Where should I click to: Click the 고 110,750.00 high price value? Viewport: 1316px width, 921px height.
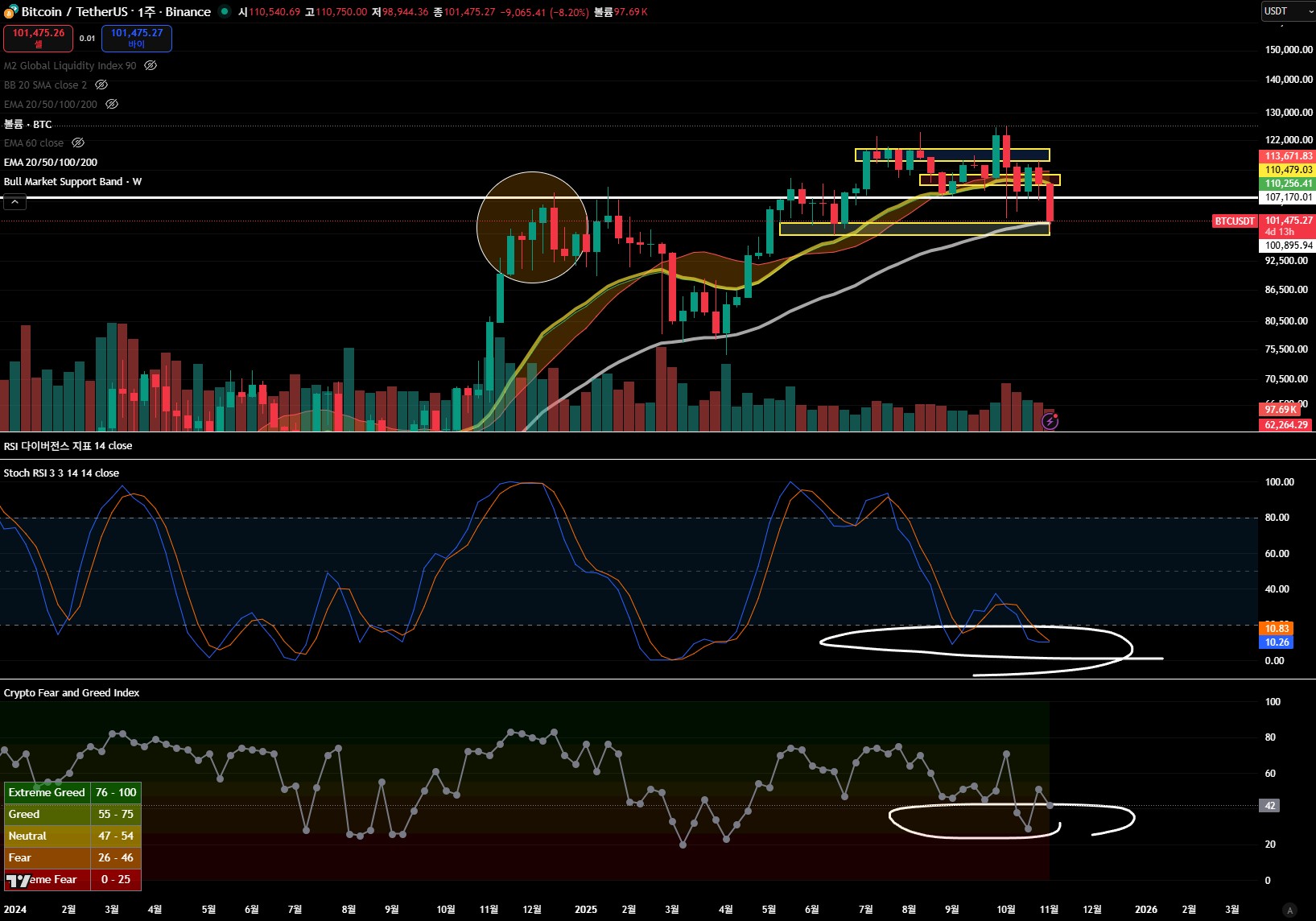[x=336, y=12]
